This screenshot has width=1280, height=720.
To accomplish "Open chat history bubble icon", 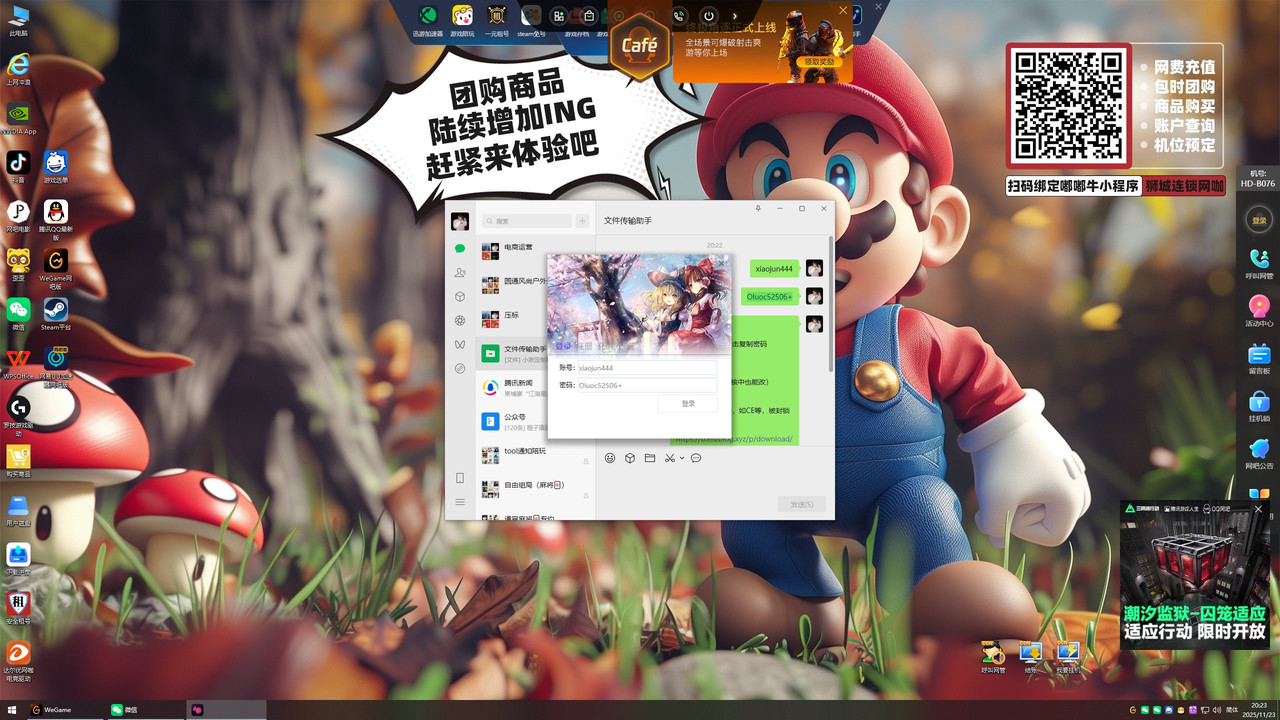I will pos(696,458).
